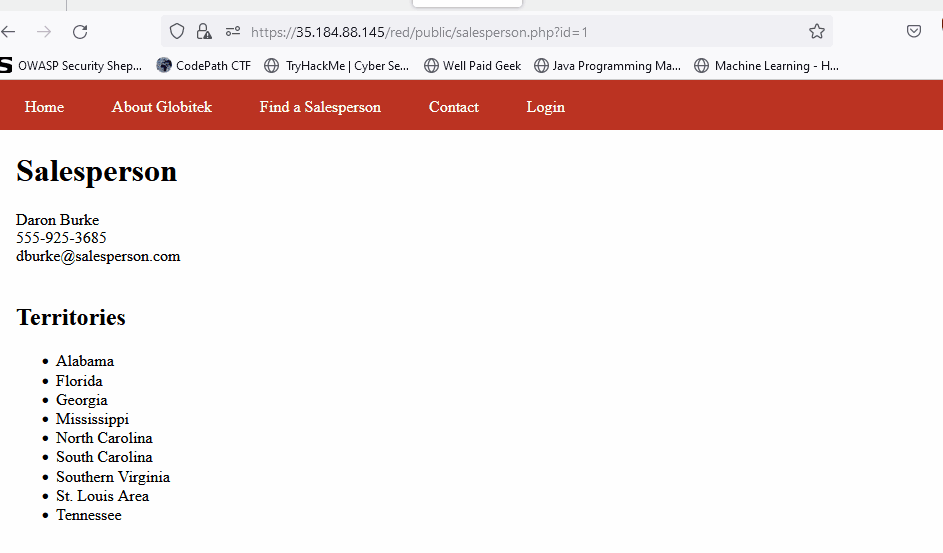Open the Contact page
Image resolution: width=943 pixels, height=553 pixels.
pyautogui.click(x=453, y=107)
